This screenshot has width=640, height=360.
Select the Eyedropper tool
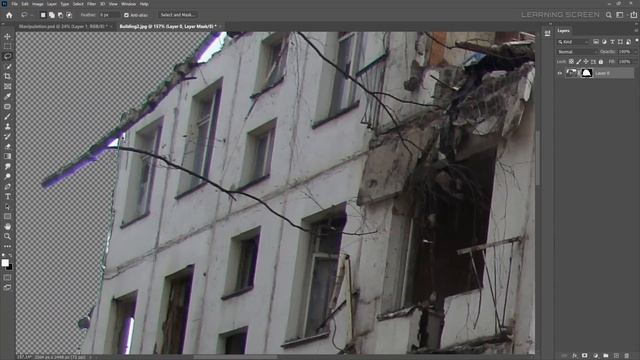(7, 96)
